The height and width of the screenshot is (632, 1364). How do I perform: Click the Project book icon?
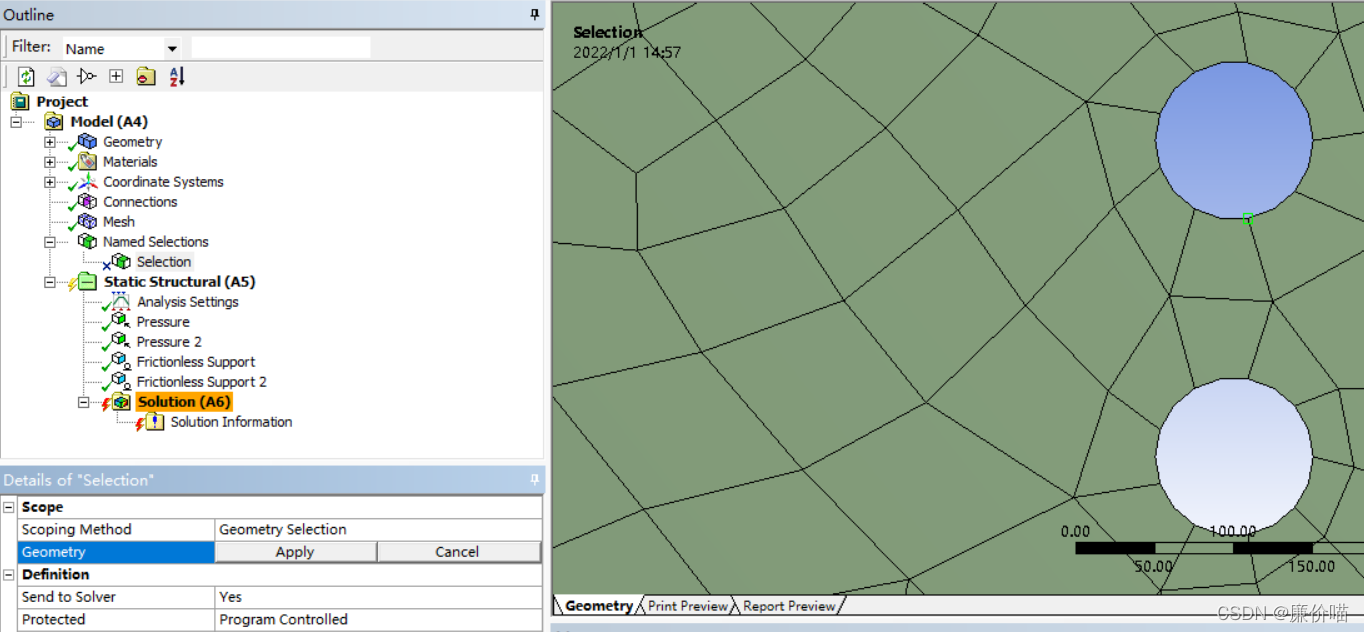20,101
